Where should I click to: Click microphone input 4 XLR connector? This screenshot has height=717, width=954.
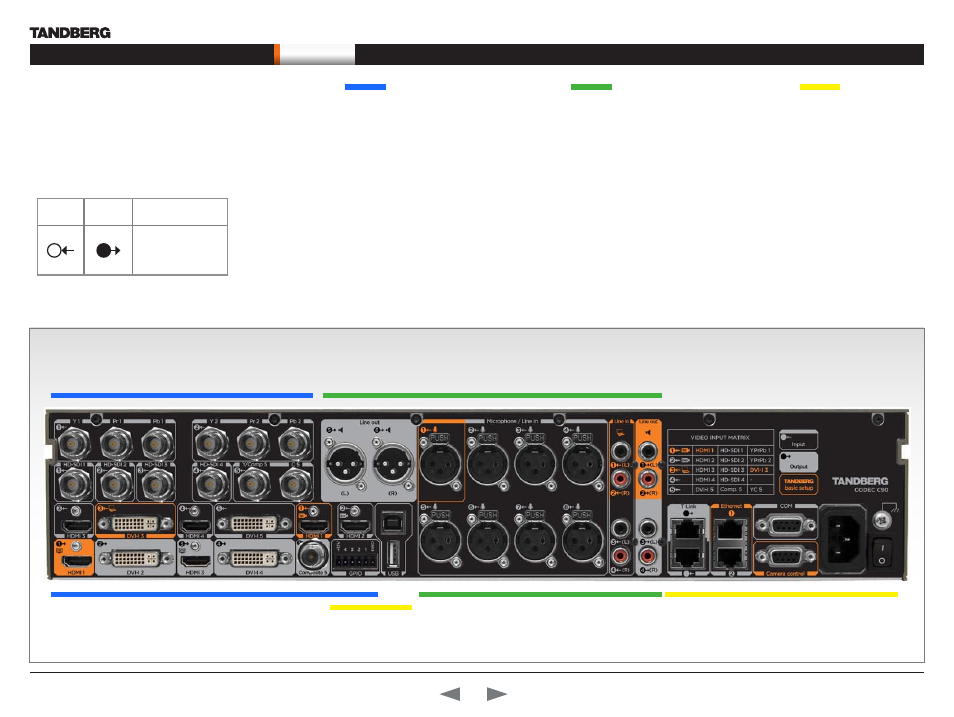(583, 463)
